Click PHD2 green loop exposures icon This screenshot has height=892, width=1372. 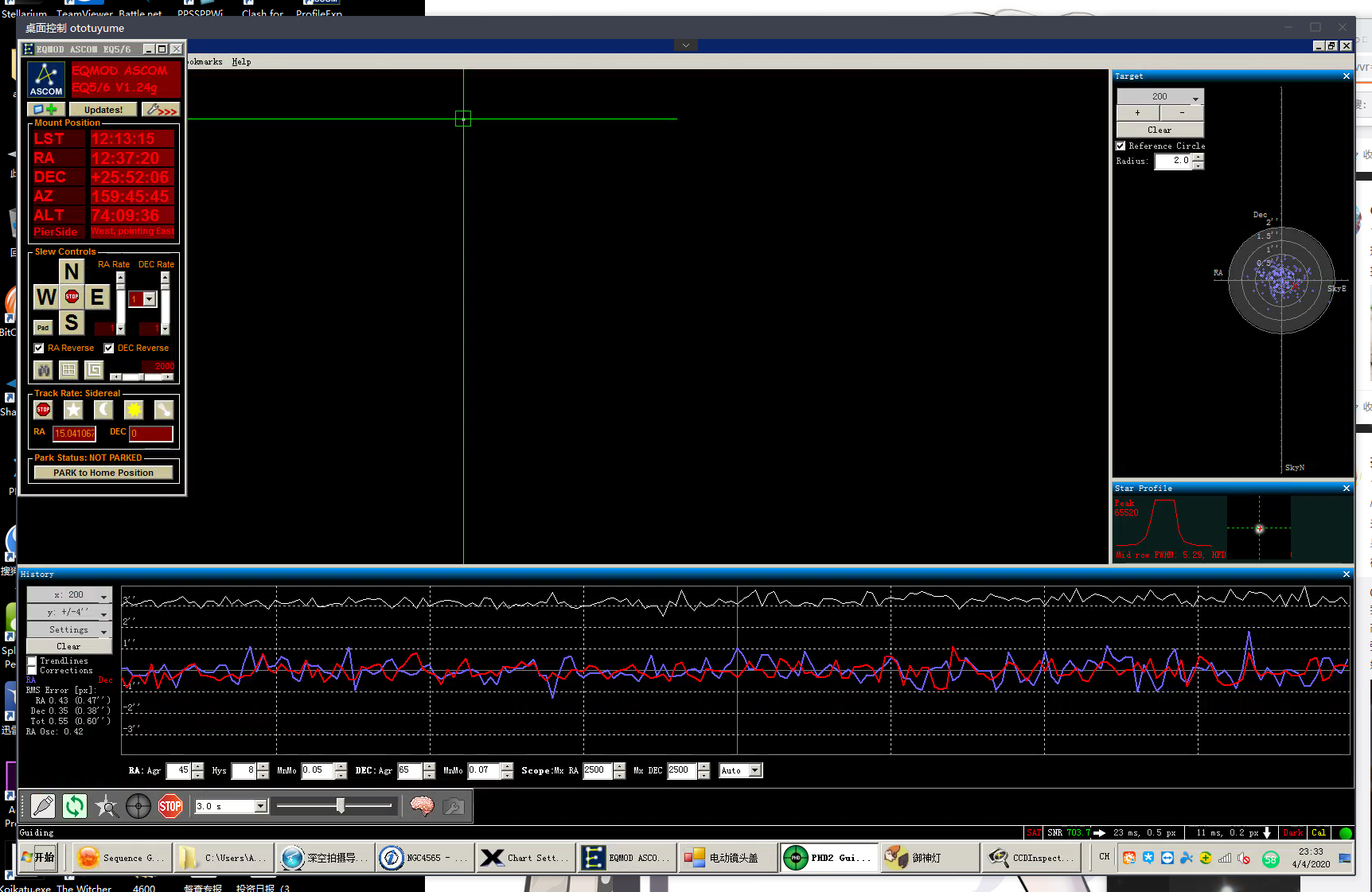[x=75, y=806]
